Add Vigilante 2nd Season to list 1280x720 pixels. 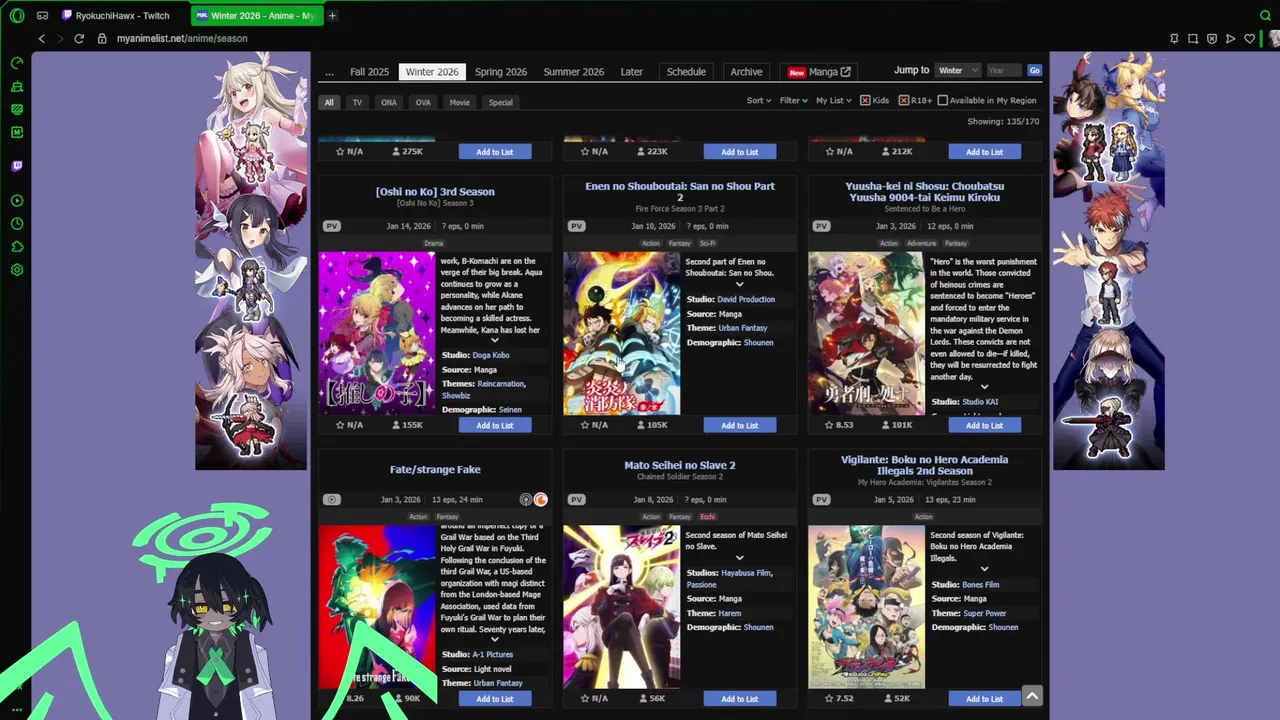pos(985,699)
